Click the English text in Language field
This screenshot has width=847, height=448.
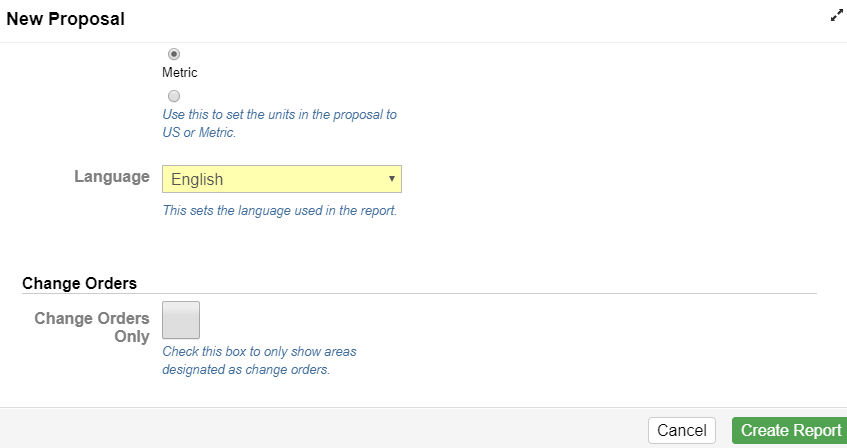[197, 179]
